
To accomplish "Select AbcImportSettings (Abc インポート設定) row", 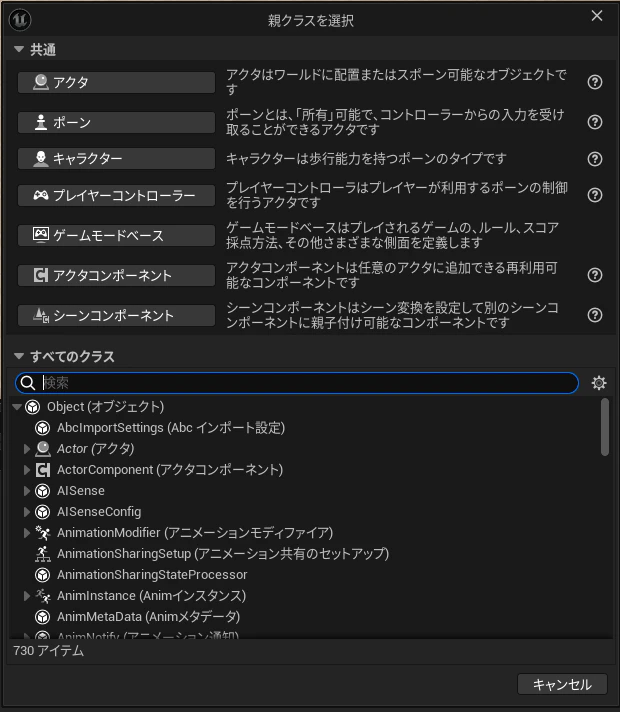I will [x=171, y=428].
